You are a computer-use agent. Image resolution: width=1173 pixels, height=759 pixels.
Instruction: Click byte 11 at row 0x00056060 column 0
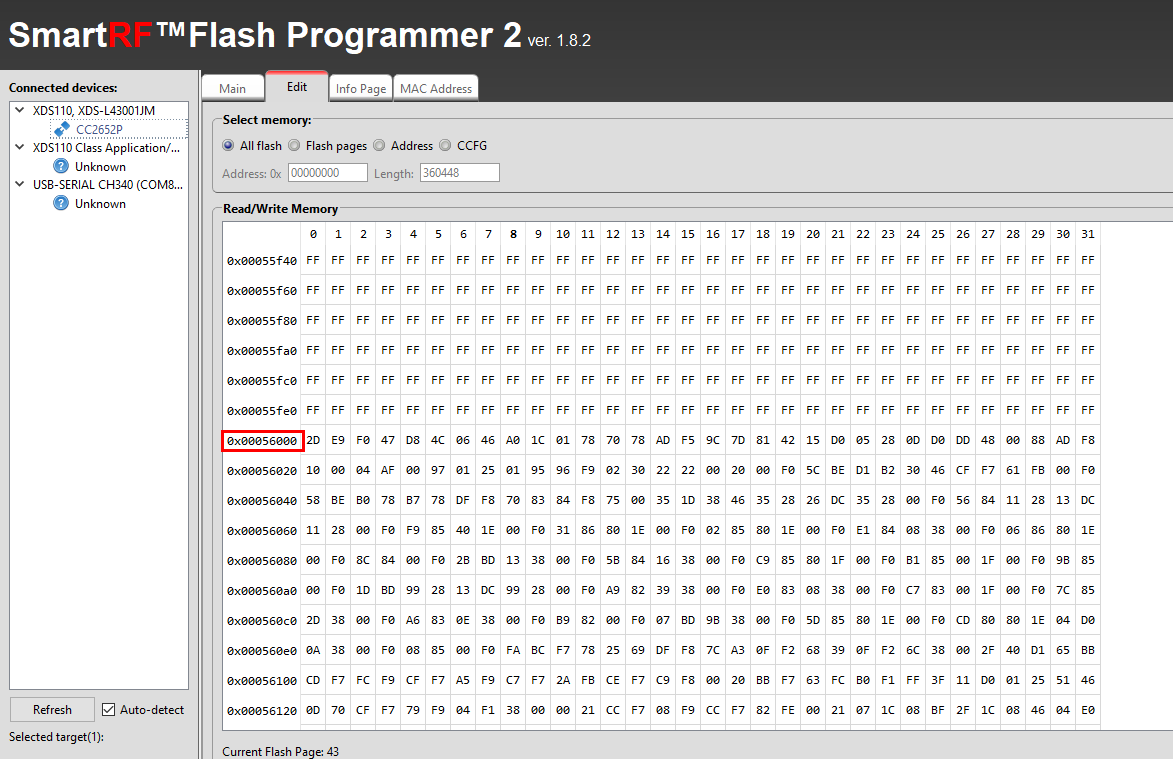(x=313, y=530)
